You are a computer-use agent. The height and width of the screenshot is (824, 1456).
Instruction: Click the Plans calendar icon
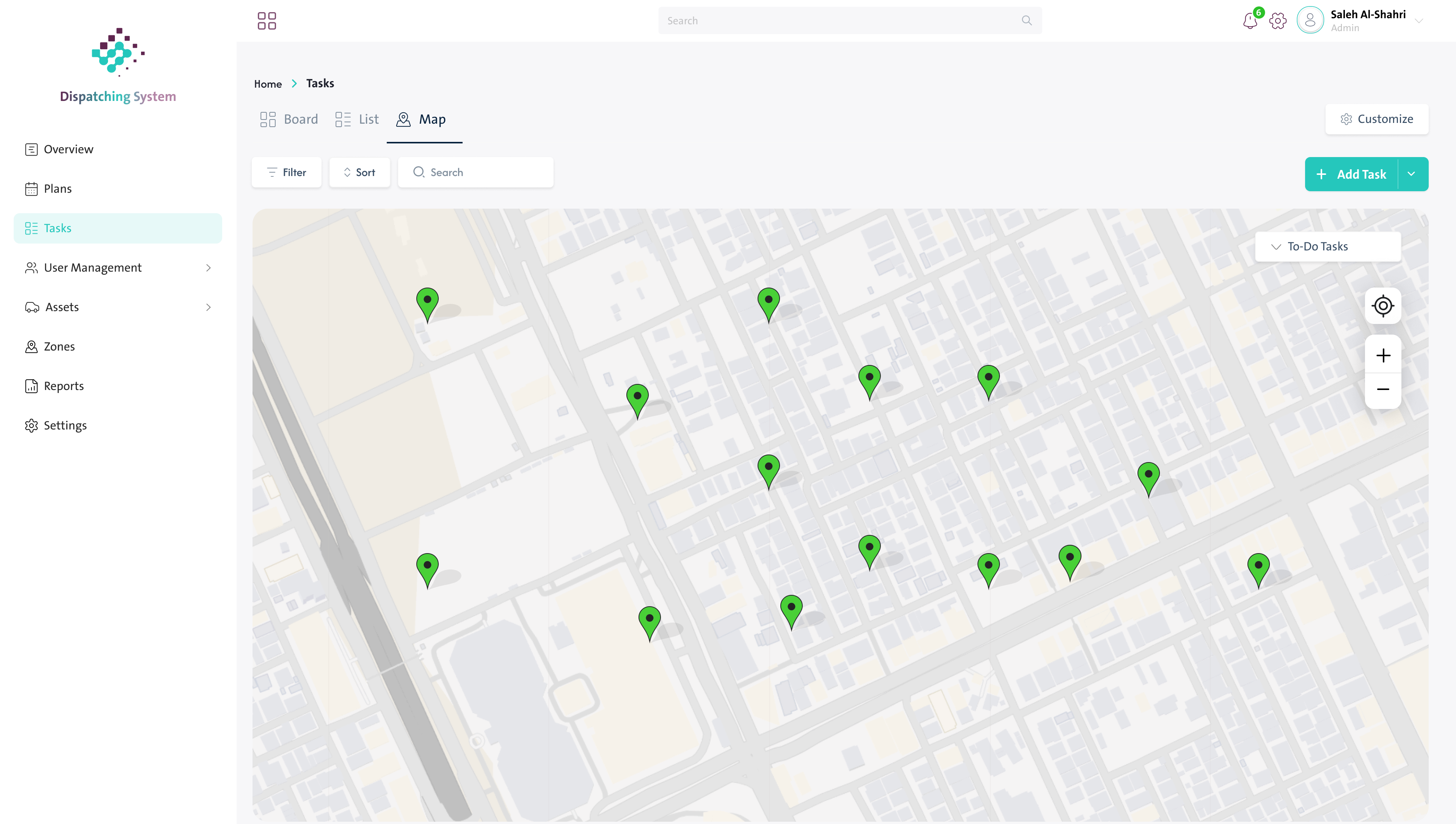coord(32,189)
